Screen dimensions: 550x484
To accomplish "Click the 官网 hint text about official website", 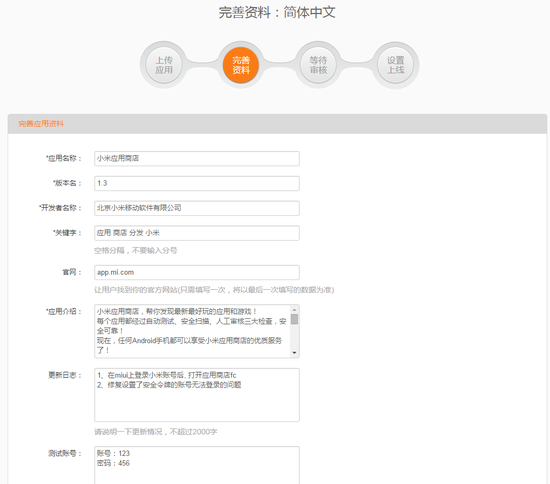I will pos(214,290).
